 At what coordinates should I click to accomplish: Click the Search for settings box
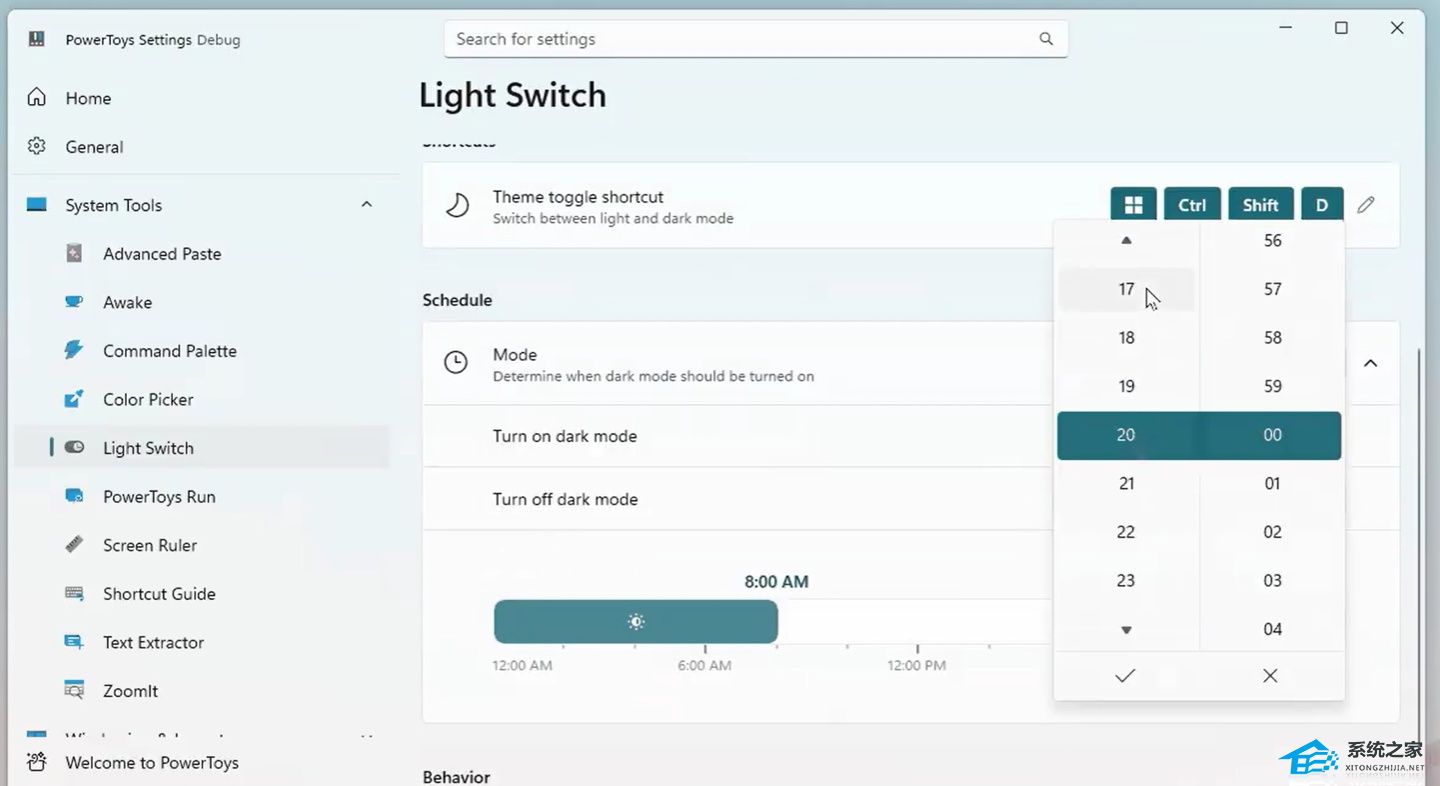[756, 39]
